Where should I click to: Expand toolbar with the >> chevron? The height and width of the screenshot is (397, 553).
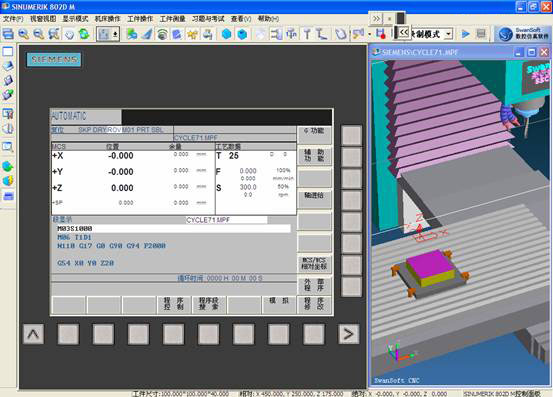click(376, 18)
